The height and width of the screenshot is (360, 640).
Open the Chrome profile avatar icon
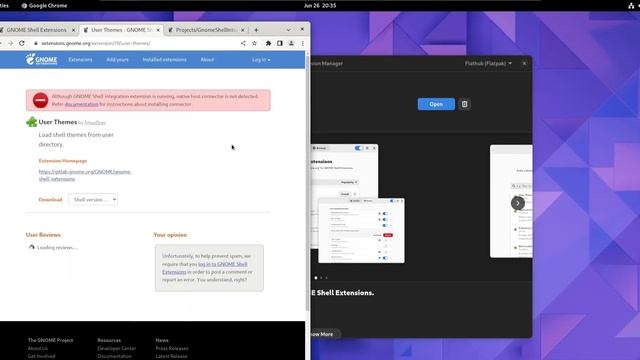(291, 43)
